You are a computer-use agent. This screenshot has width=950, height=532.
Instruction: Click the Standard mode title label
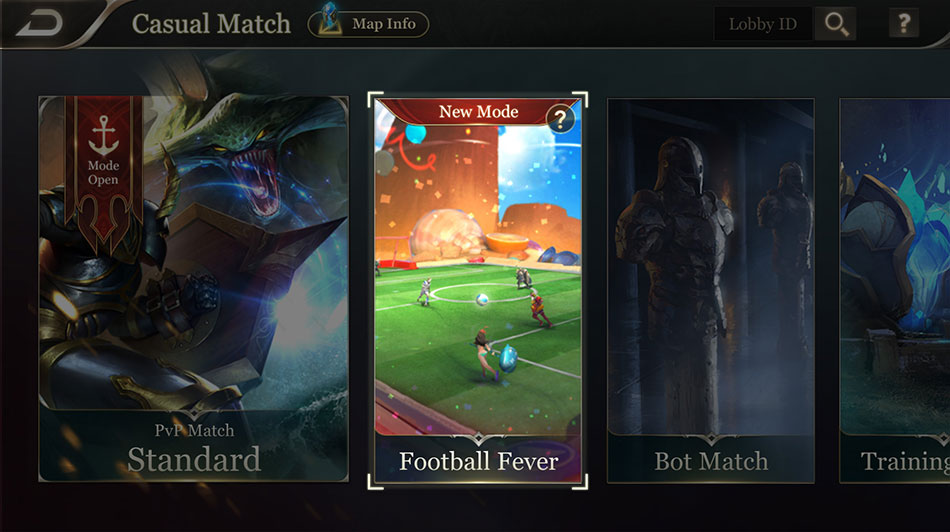194,459
